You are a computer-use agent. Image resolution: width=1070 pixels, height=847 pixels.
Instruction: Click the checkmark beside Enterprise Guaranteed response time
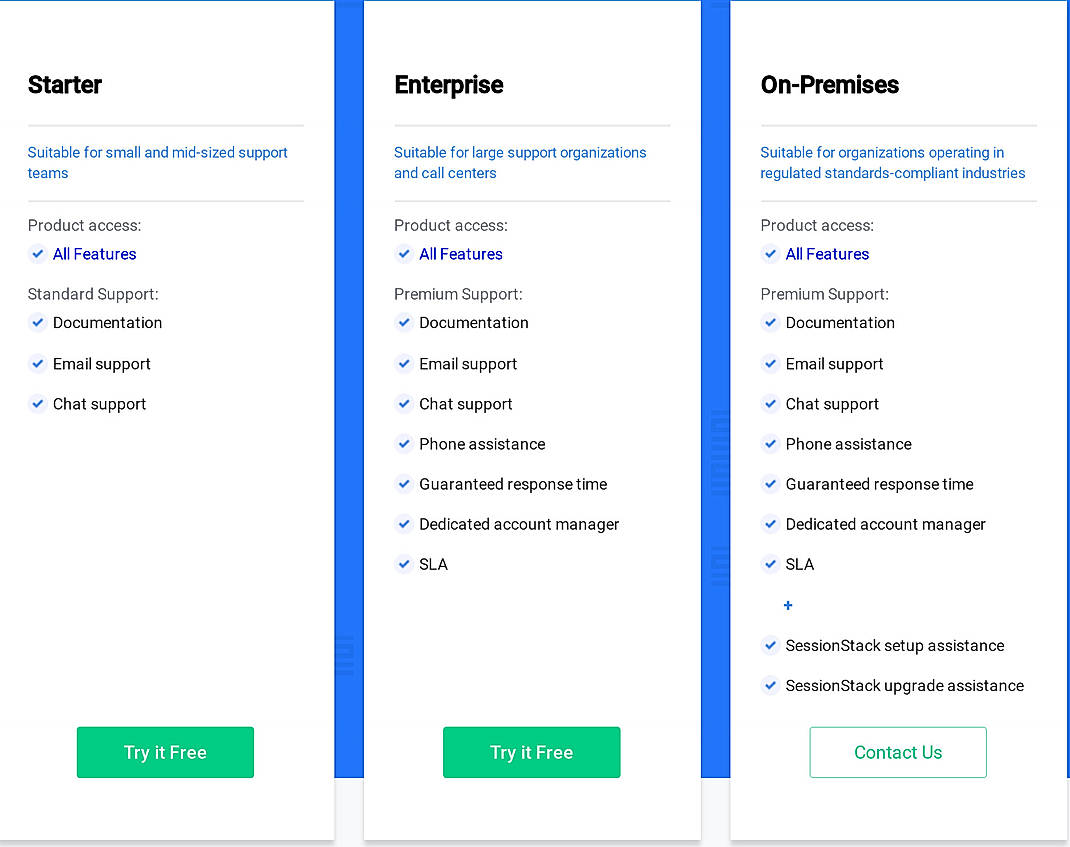pos(403,484)
